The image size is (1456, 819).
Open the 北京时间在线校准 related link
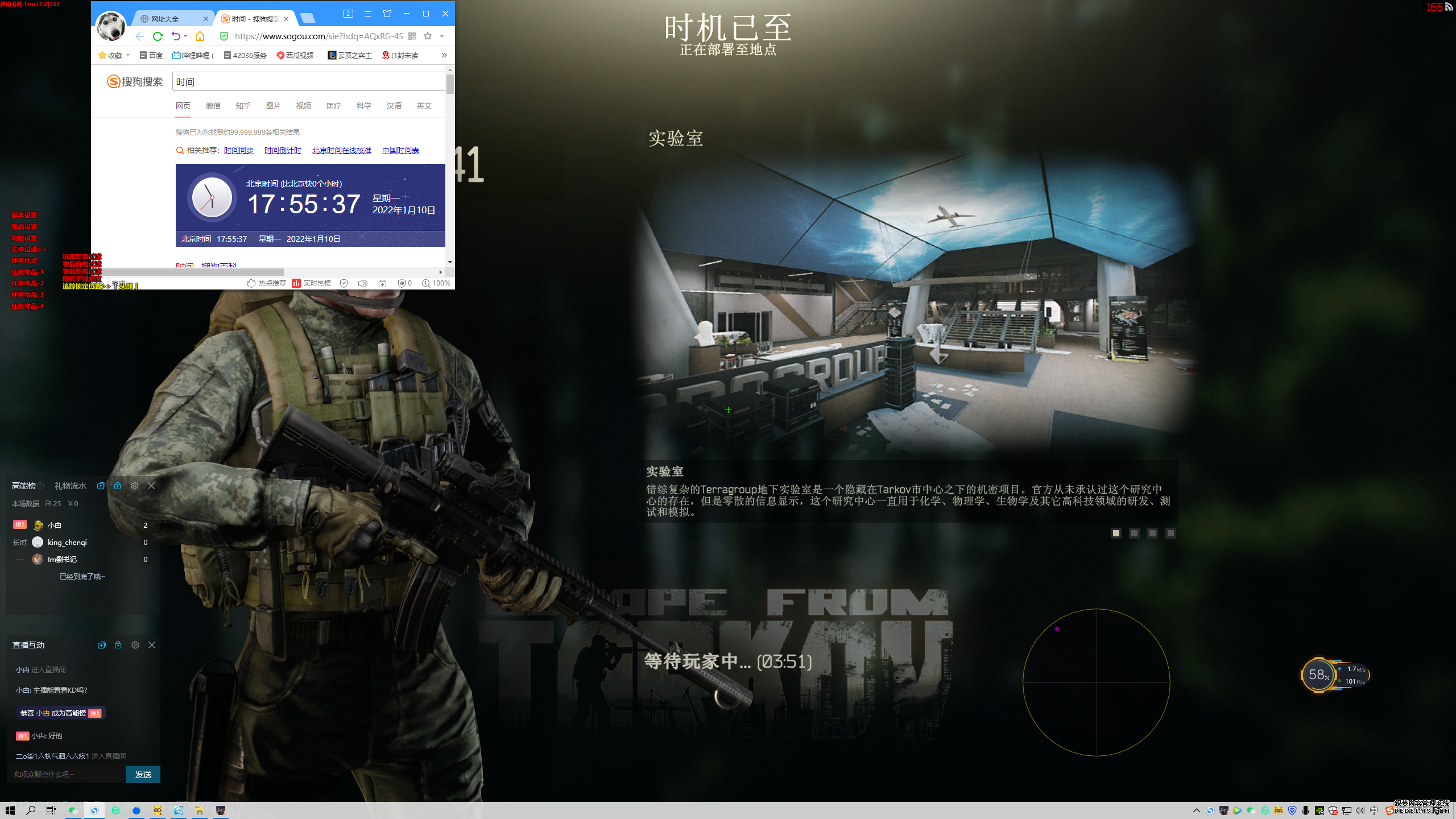tap(342, 150)
